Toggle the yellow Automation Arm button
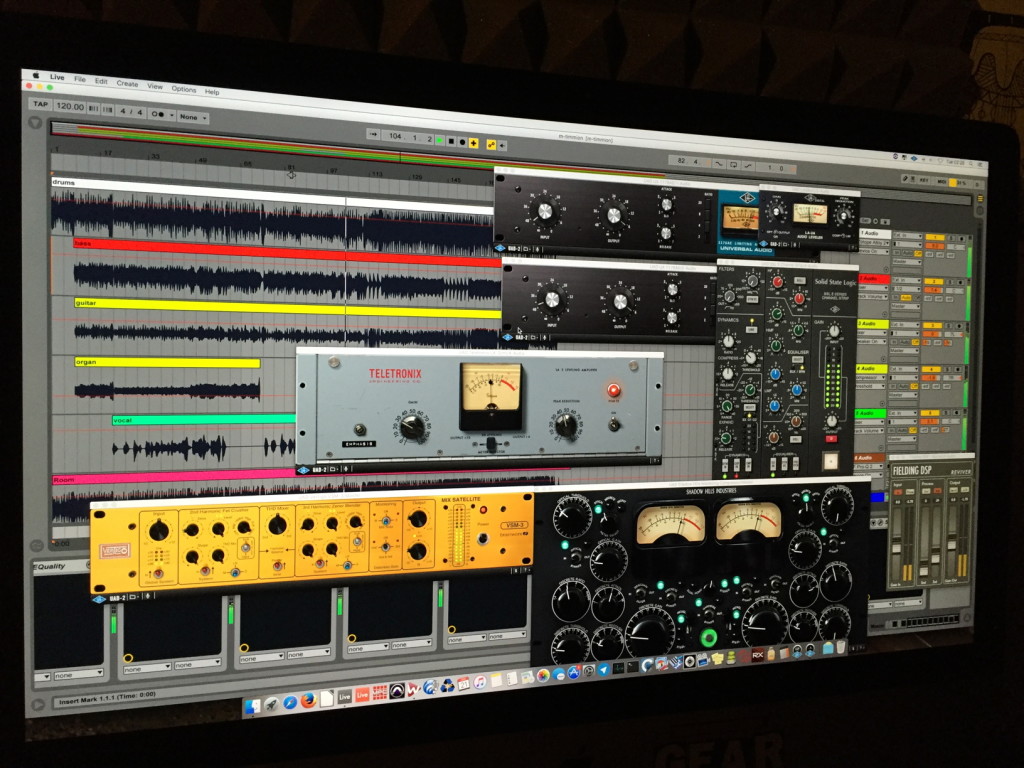This screenshot has height=768, width=1024. (x=491, y=144)
